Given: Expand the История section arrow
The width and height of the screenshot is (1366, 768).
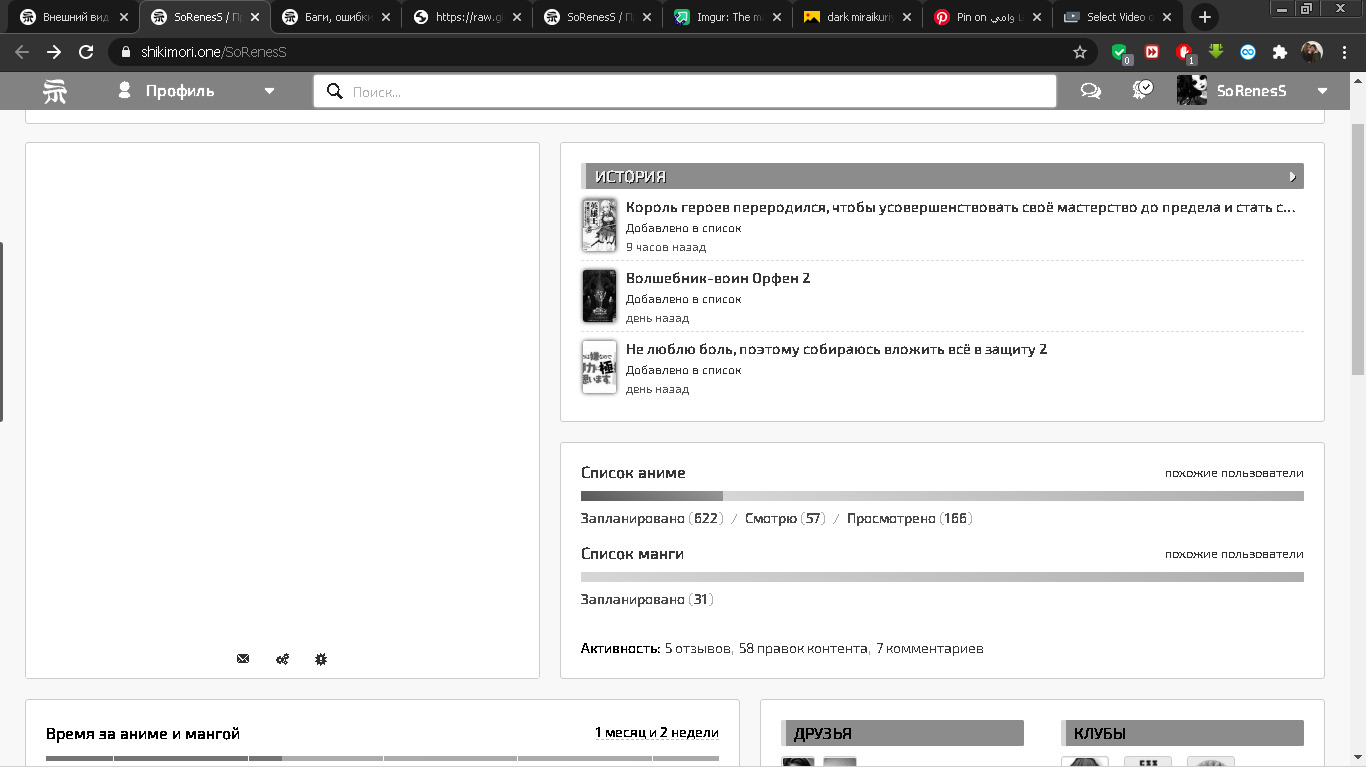Looking at the screenshot, I should (1292, 177).
